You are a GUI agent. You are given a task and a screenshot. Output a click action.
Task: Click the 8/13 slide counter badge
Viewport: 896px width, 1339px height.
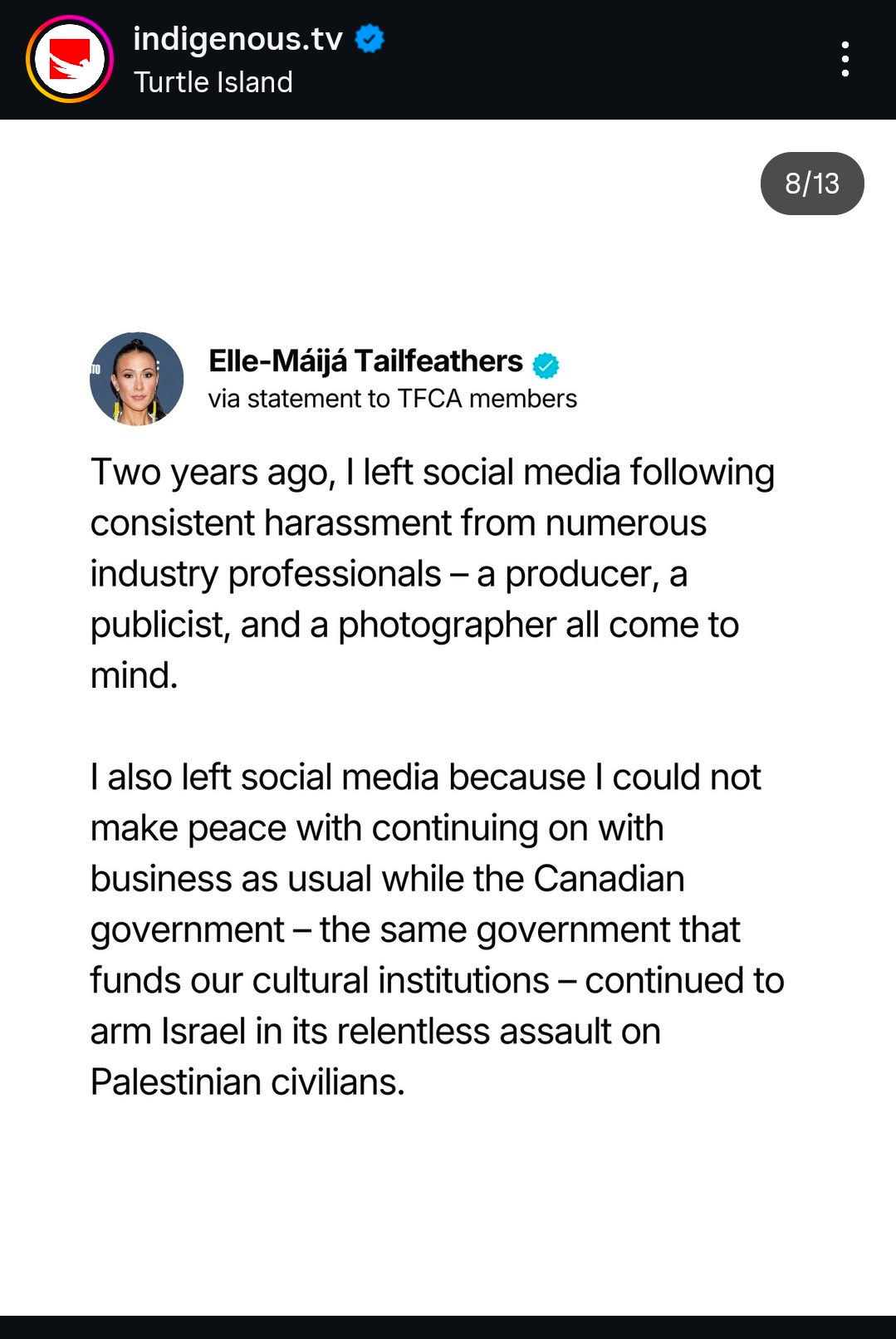click(x=811, y=184)
